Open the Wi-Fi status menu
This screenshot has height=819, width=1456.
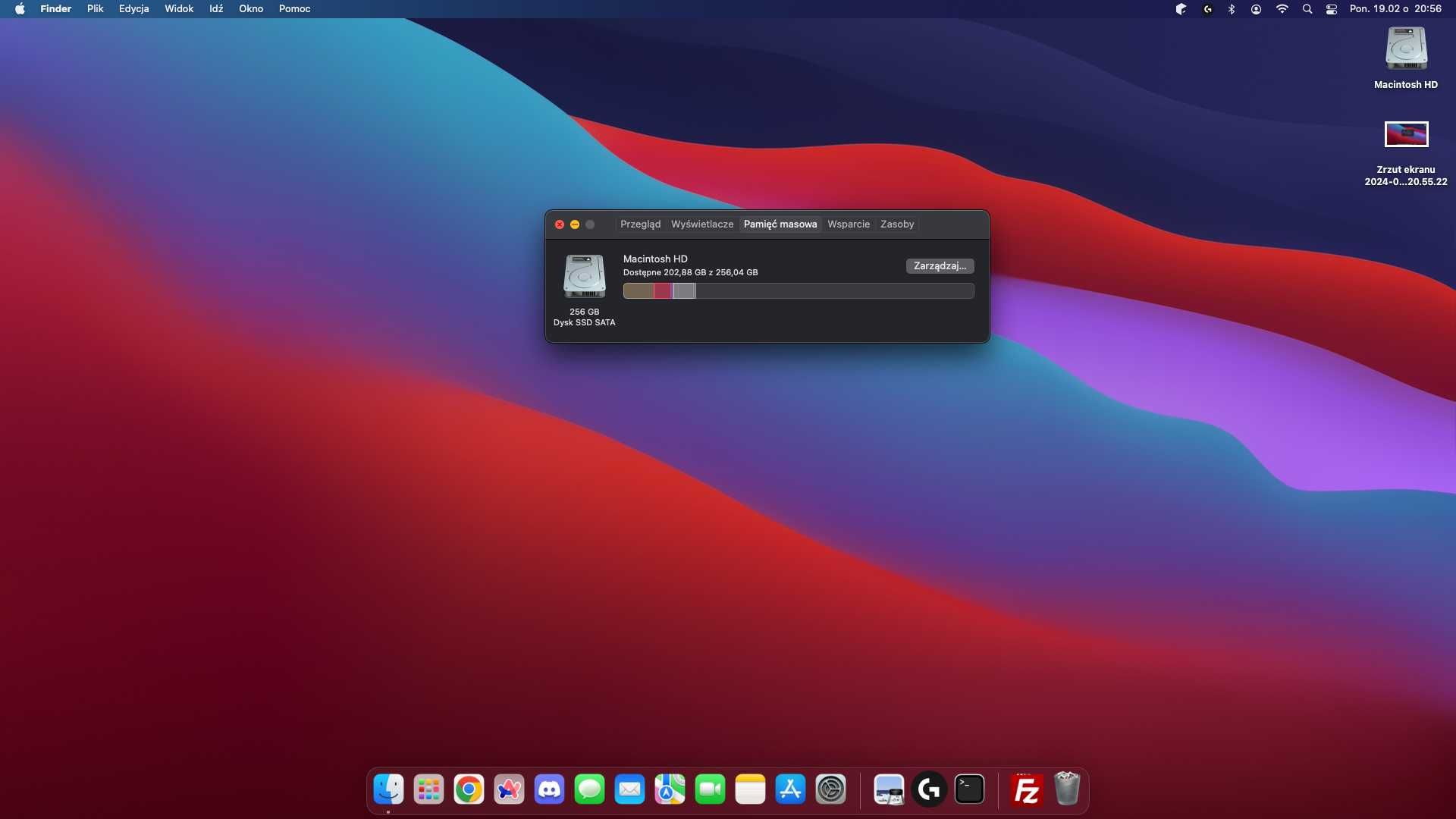(1282, 9)
